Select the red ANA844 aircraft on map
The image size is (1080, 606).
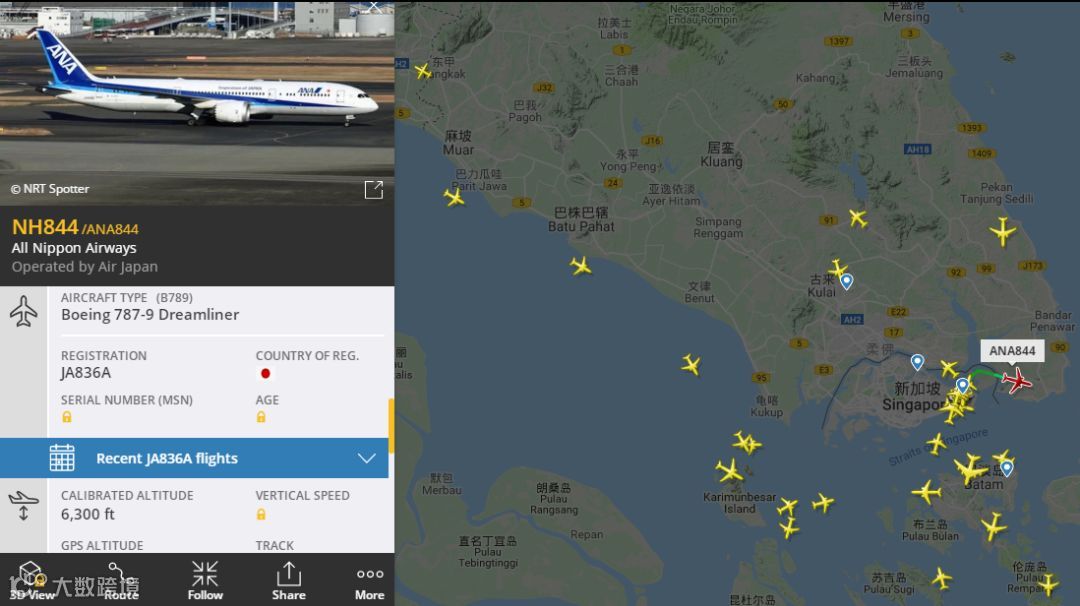1017,379
